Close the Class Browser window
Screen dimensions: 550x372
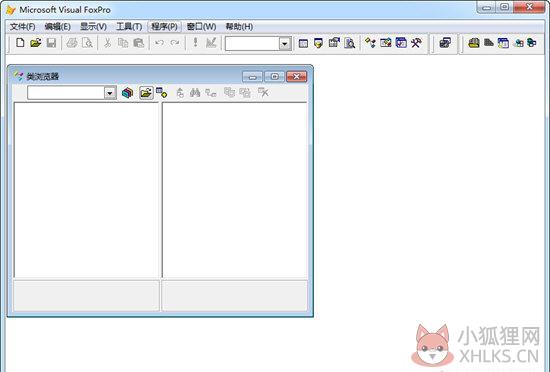click(296, 76)
